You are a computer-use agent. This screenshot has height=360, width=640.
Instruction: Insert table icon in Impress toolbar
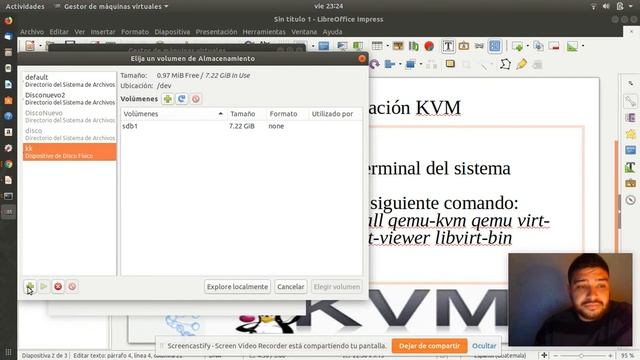pyautogui.click(x=377, y=46)
